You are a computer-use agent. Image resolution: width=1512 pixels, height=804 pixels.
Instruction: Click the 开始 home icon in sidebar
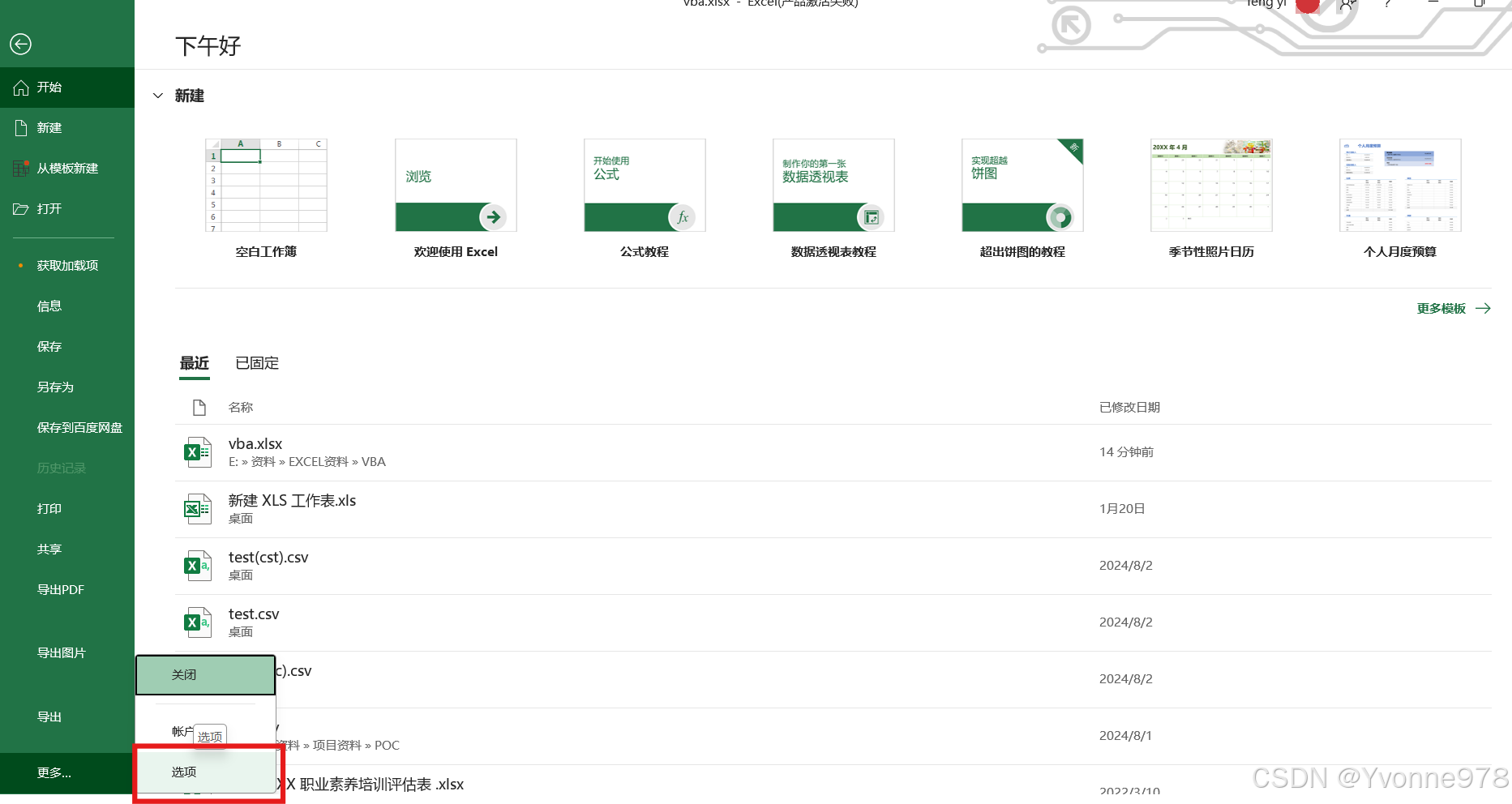[x=21, y=88]
